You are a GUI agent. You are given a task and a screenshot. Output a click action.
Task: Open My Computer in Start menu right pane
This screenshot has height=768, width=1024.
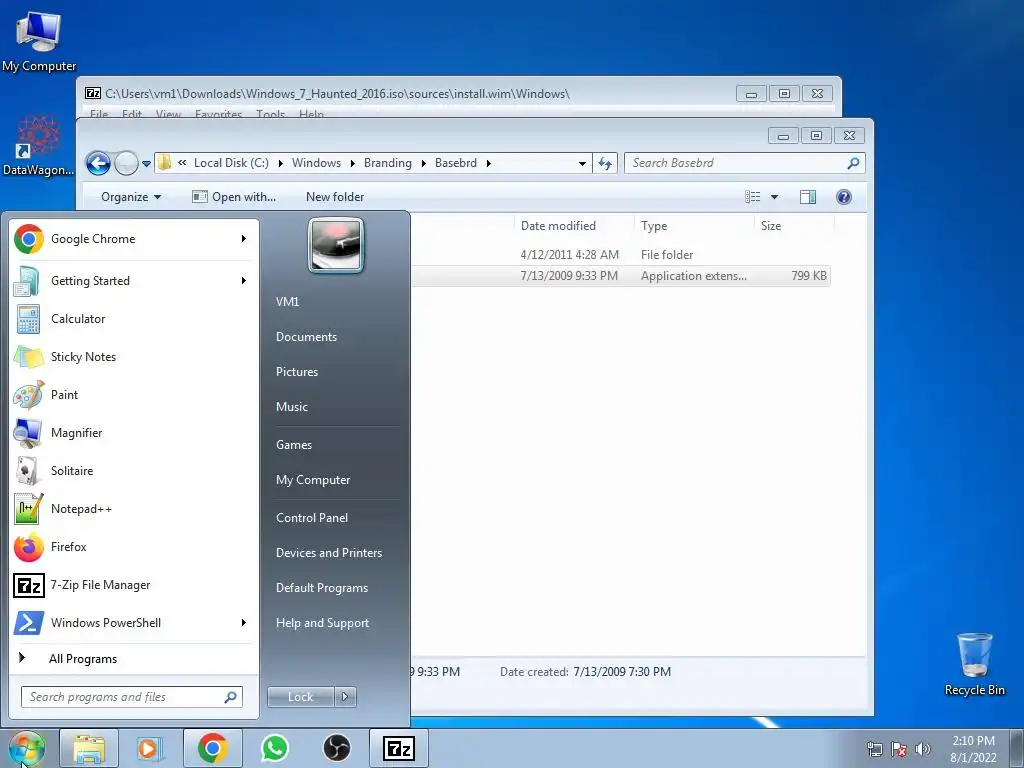pos(313,480)
